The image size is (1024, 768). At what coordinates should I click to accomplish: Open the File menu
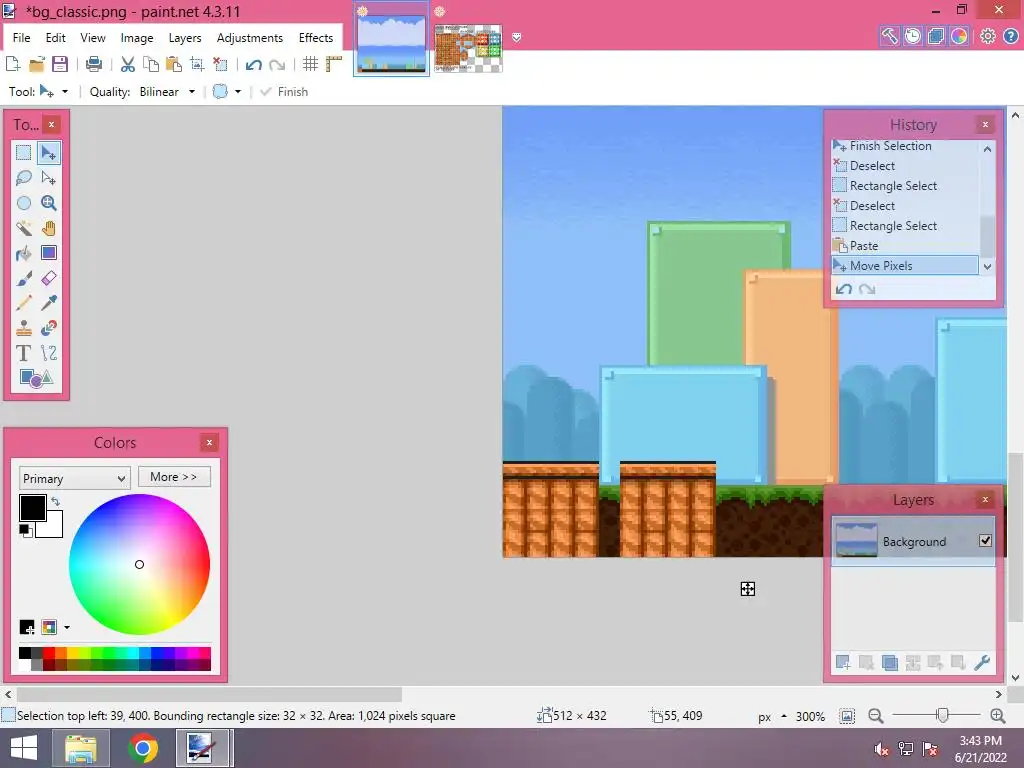[x=22, y=38]
